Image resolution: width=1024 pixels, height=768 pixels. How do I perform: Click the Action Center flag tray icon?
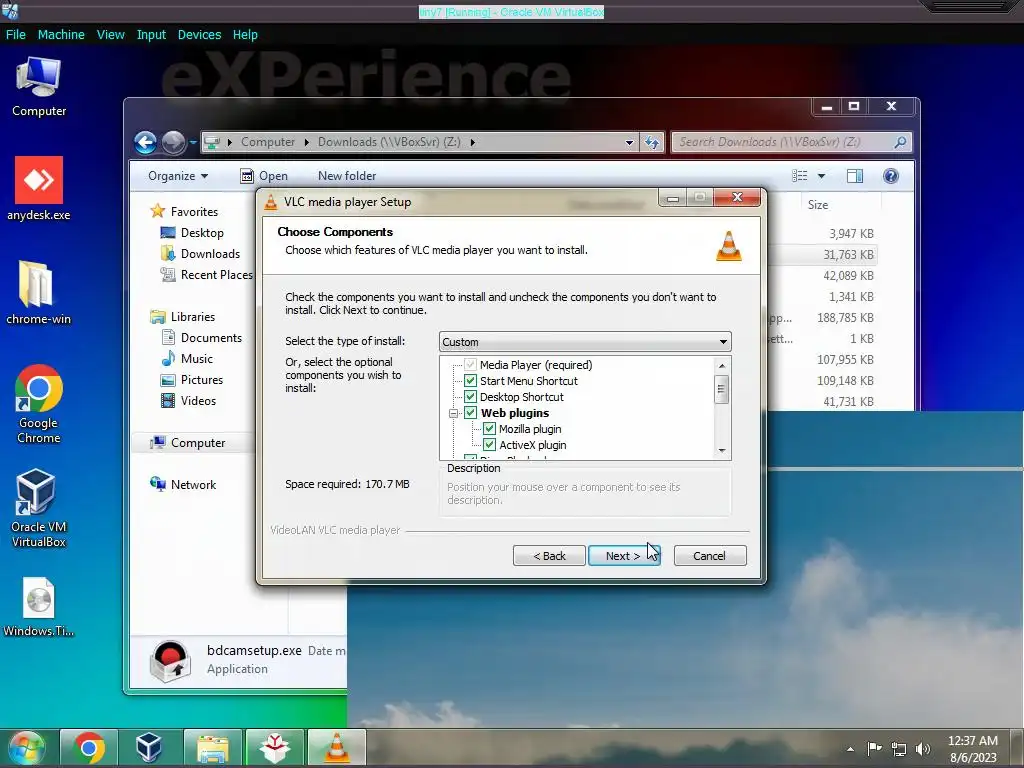pyautogui.click(x=874, y=748)
